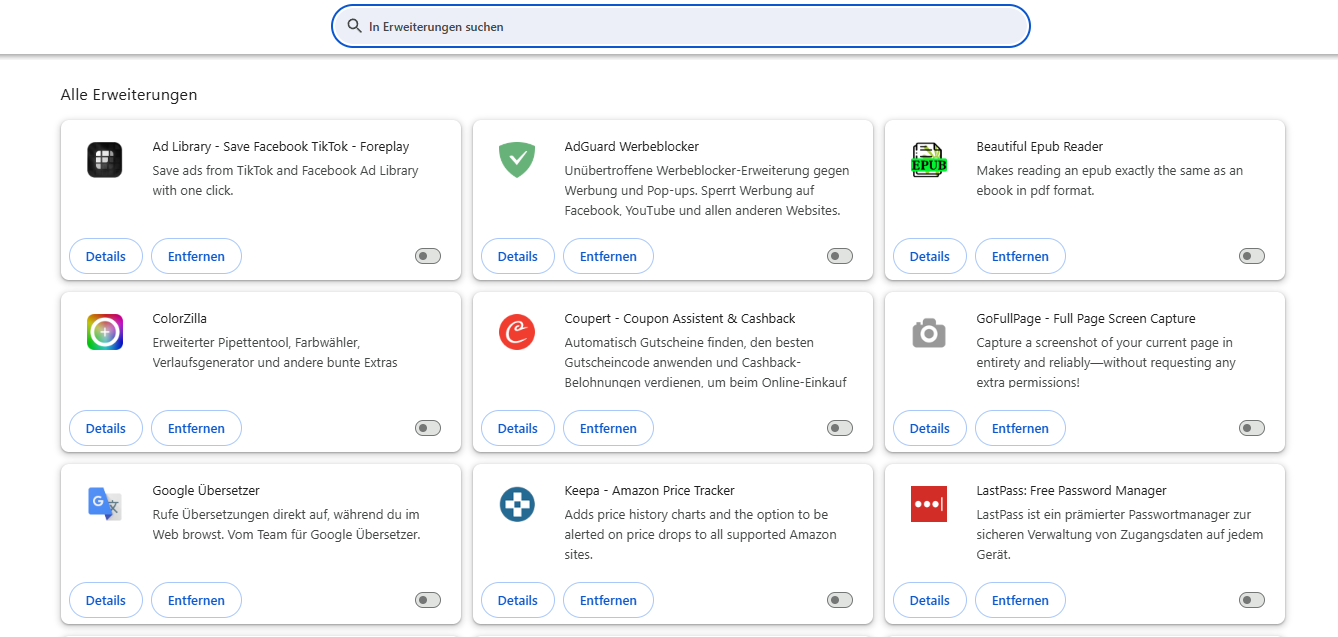Open Details for Google Übersetzer
Screen dimensions: 1338x637
[x=106, y=600]
